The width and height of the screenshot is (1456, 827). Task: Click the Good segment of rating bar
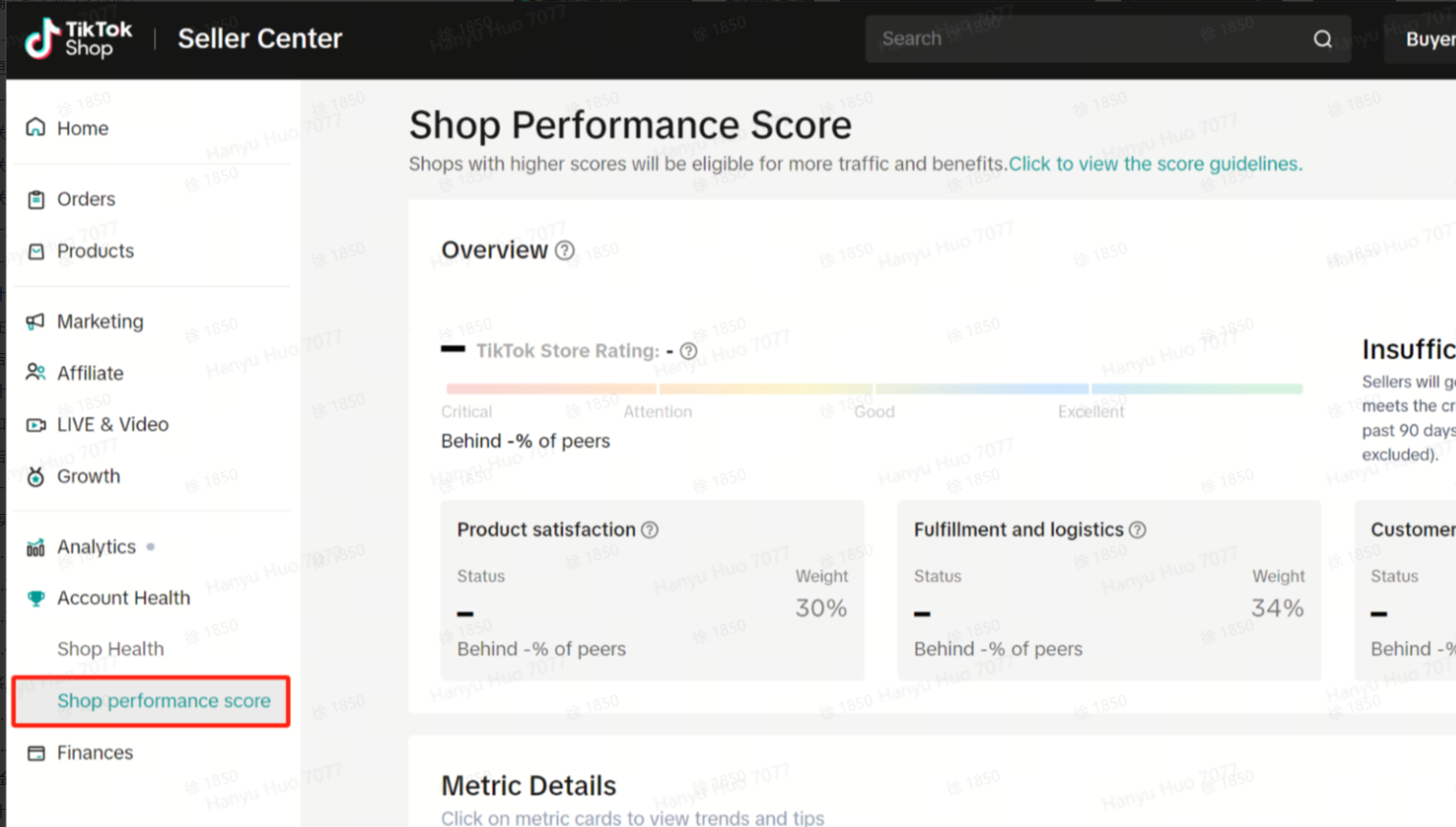[x=982, y=389]
